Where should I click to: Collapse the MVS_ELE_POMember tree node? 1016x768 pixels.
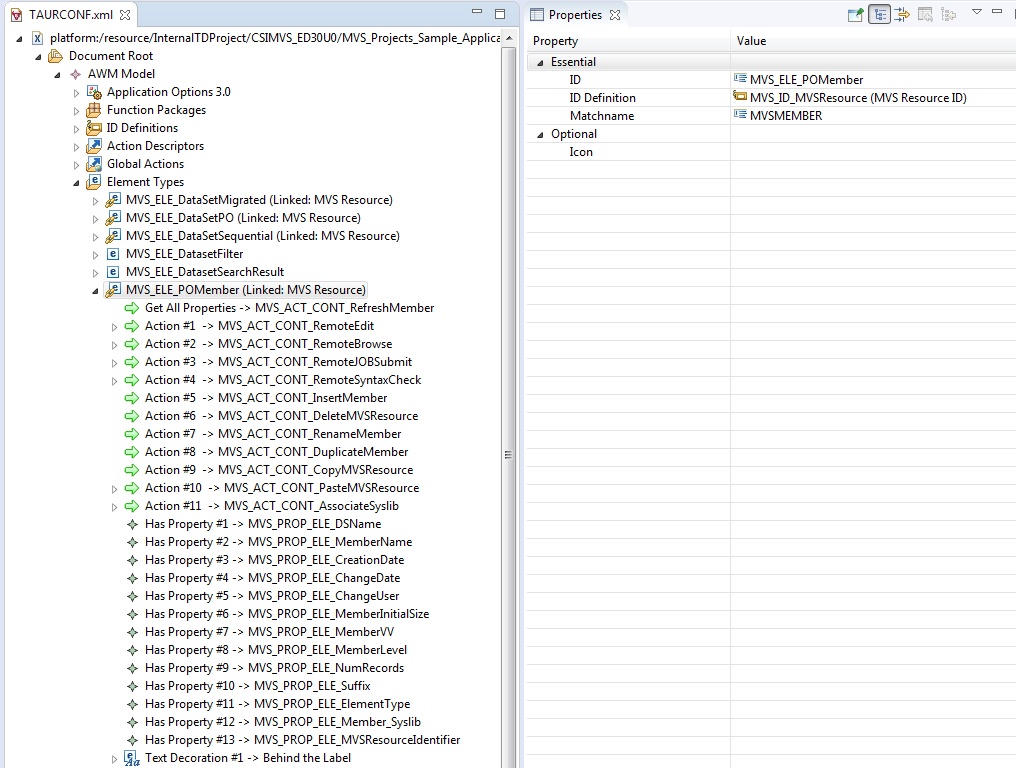[95, 291]
